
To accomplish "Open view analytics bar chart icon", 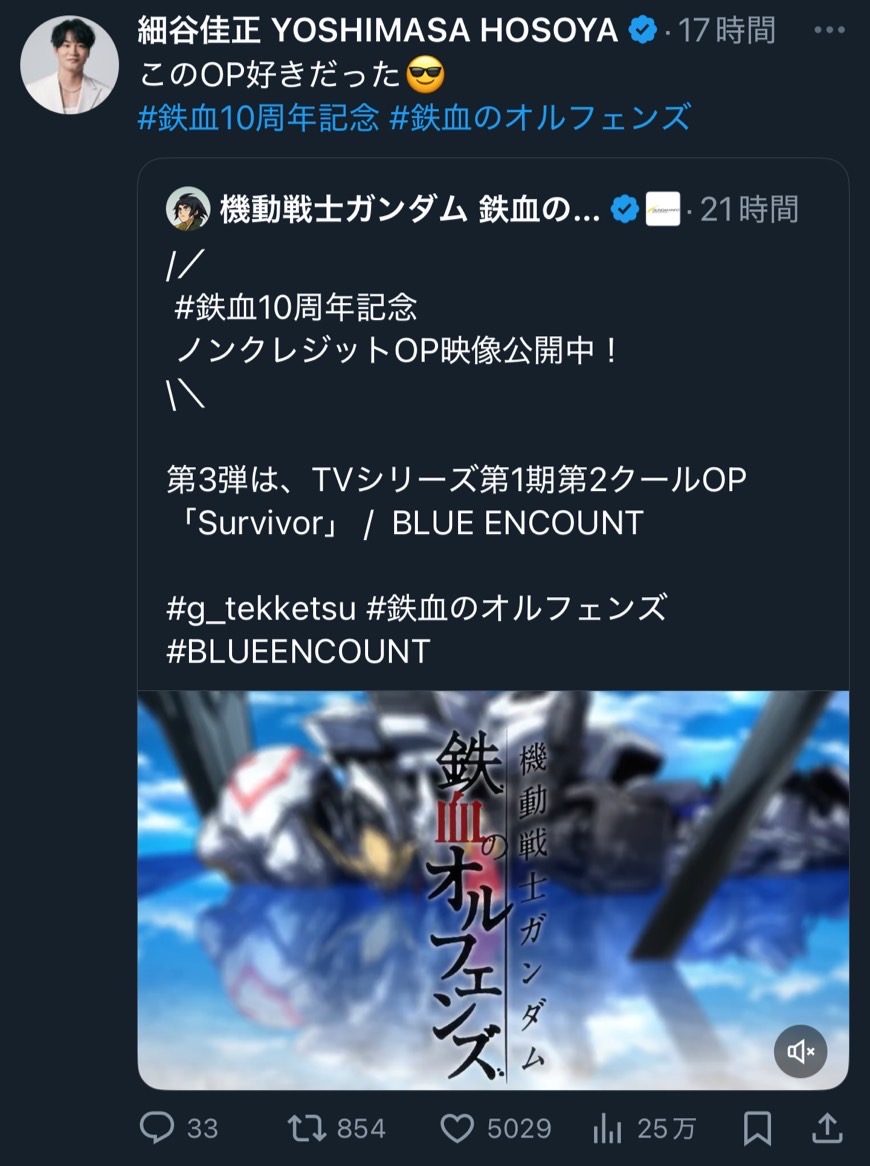I will click(x=607, y=1128).
